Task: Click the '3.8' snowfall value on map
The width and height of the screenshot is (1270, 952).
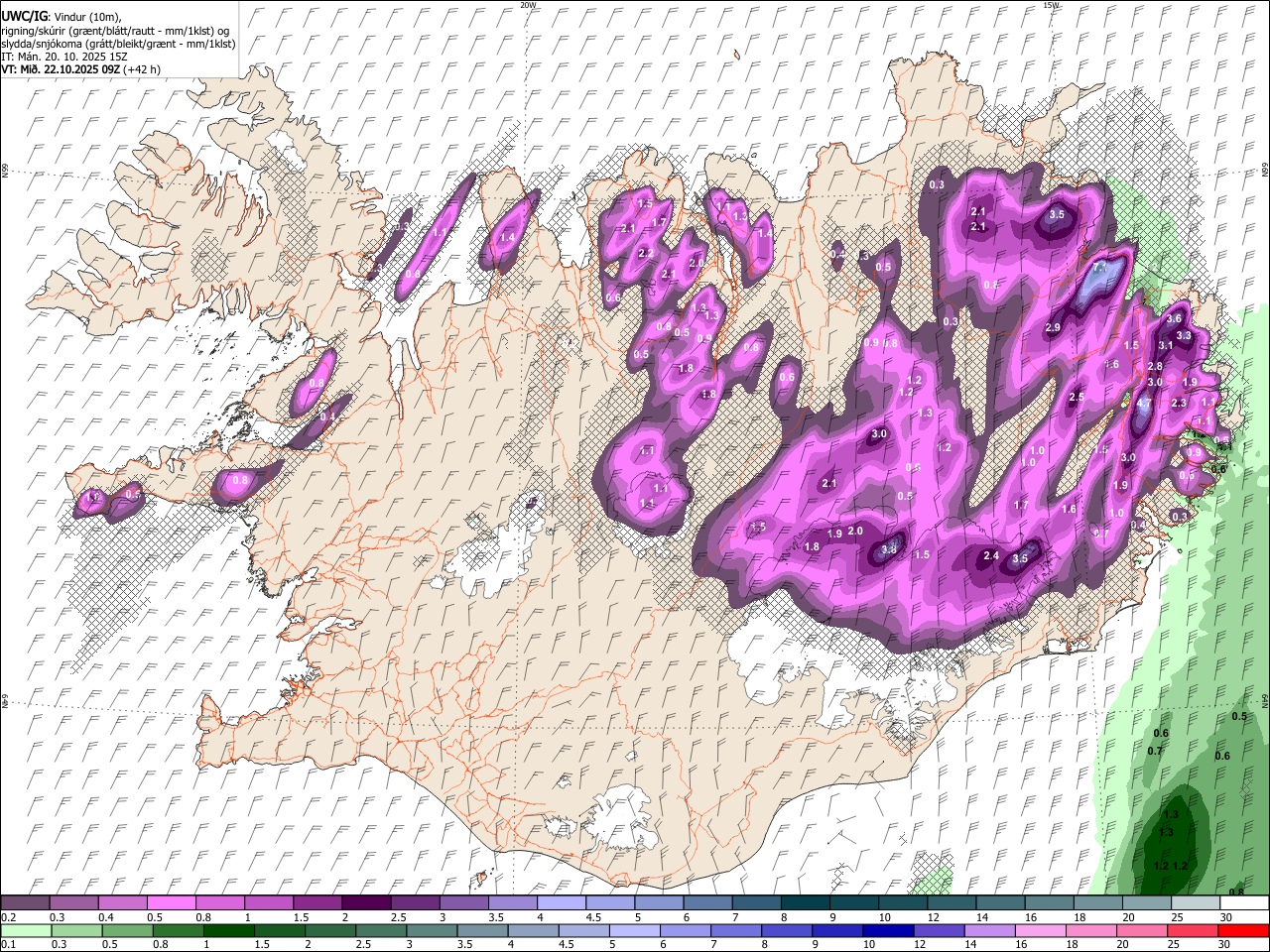Action: click(890, 549)
